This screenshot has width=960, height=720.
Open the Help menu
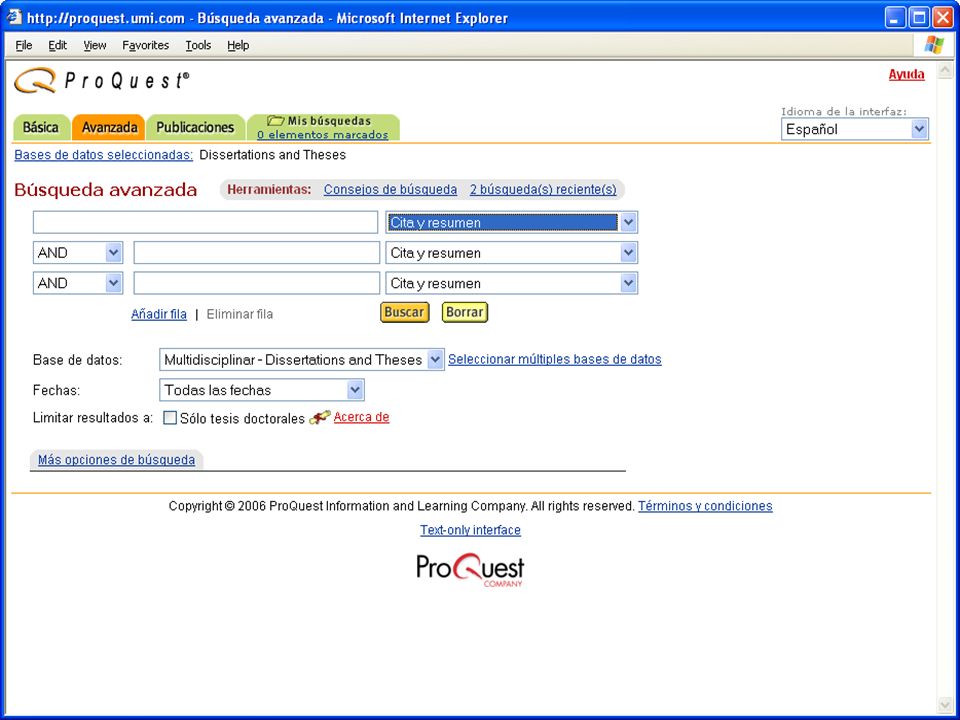coord(238,45)
